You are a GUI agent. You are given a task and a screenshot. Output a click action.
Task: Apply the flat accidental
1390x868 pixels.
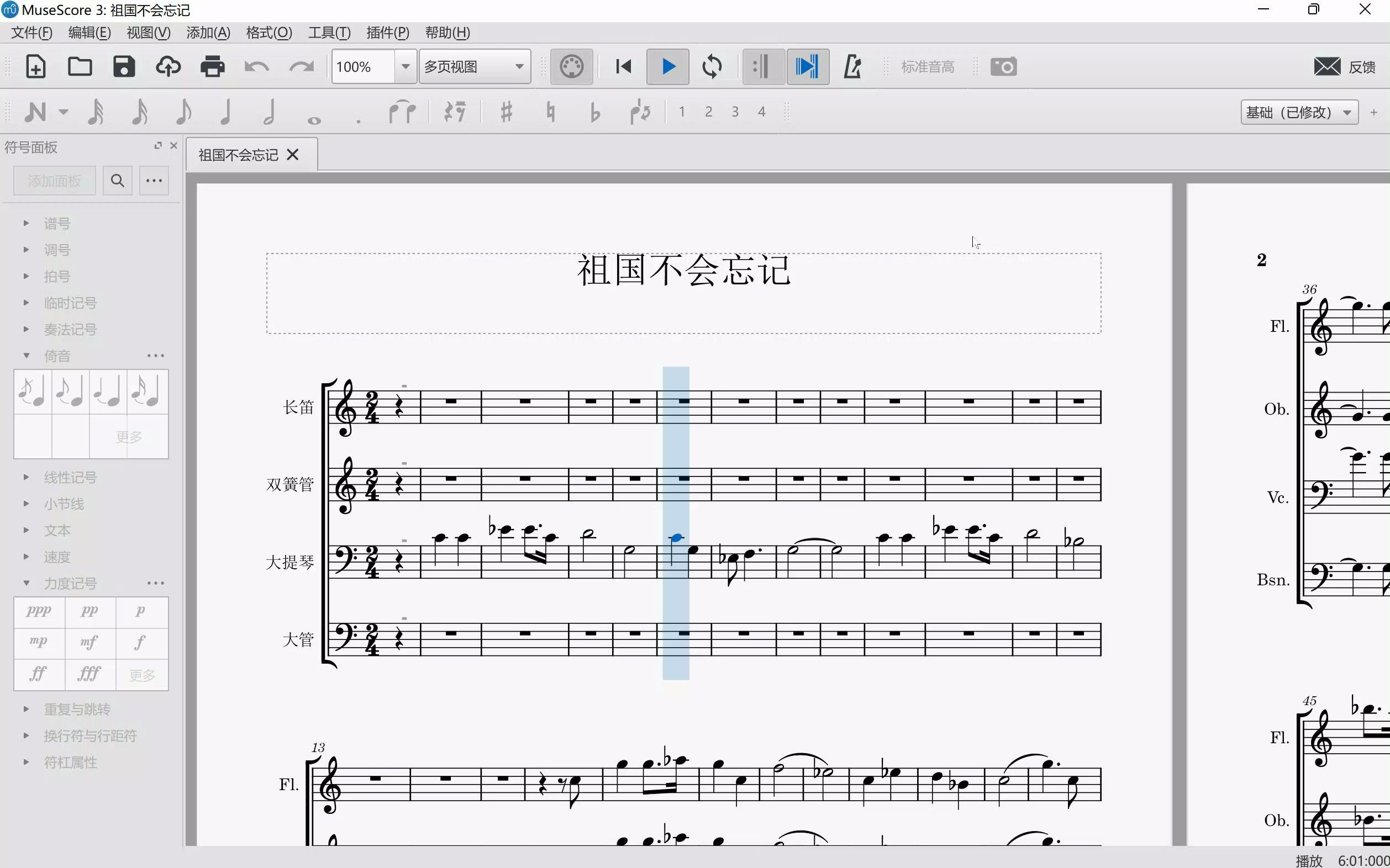pos(594,112)
